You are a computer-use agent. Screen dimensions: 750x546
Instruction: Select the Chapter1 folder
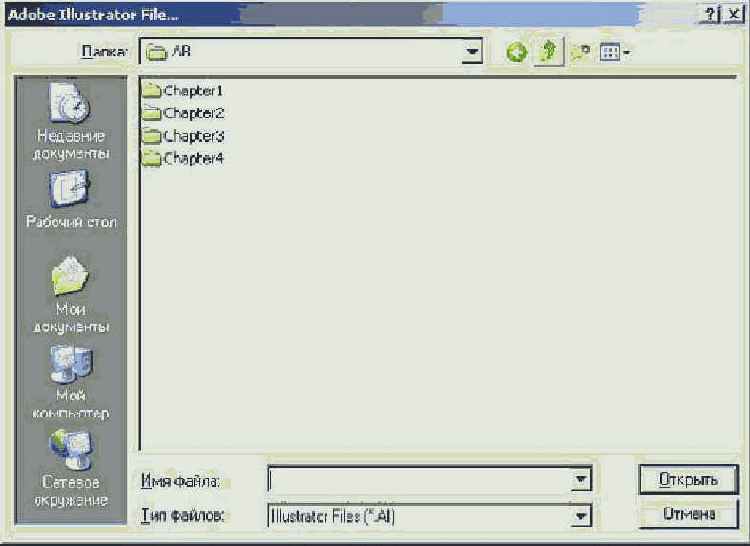point(183,90)
